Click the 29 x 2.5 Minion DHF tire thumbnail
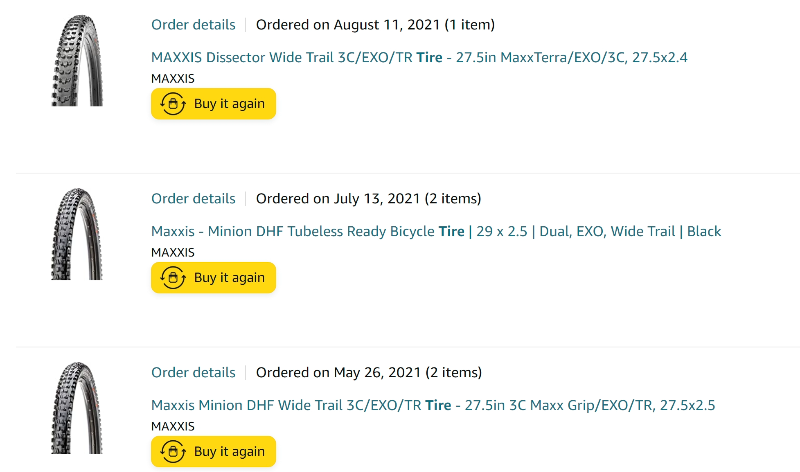The image size is (800, 472). tap(77, 235)
